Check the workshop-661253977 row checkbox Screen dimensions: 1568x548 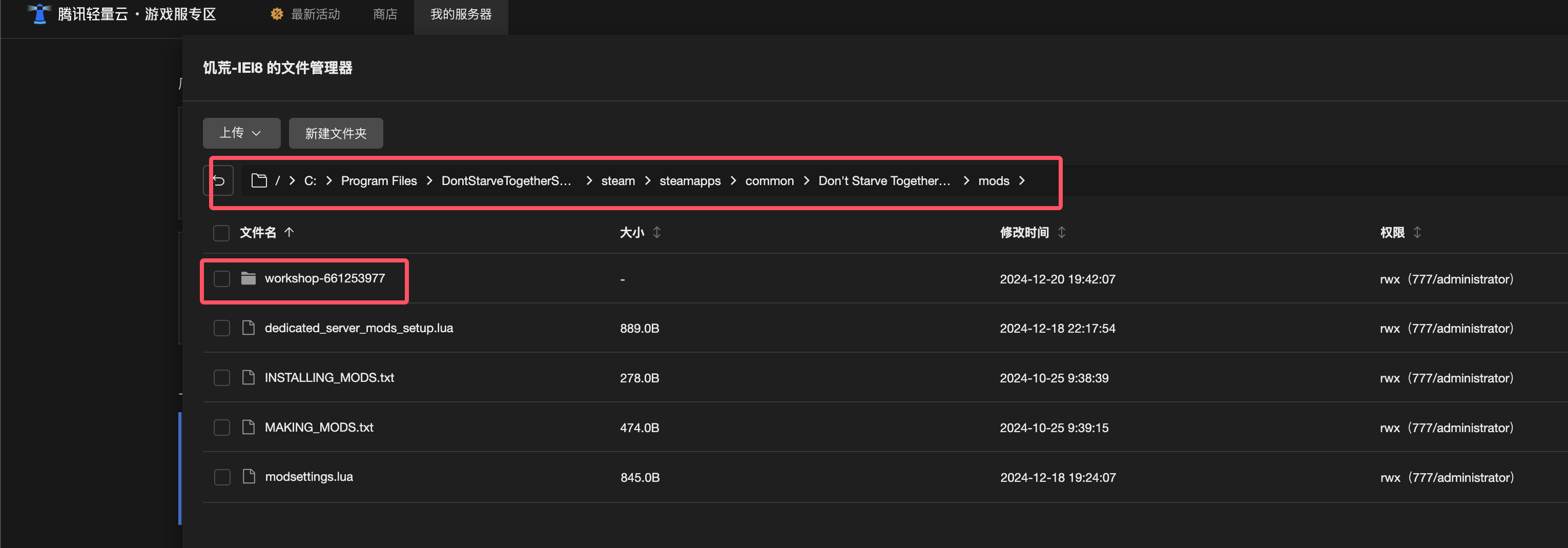[x=221, y=279]
